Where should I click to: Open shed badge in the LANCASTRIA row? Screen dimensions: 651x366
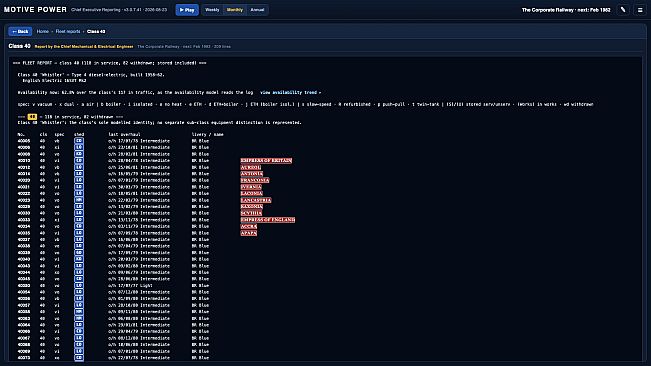79,200
